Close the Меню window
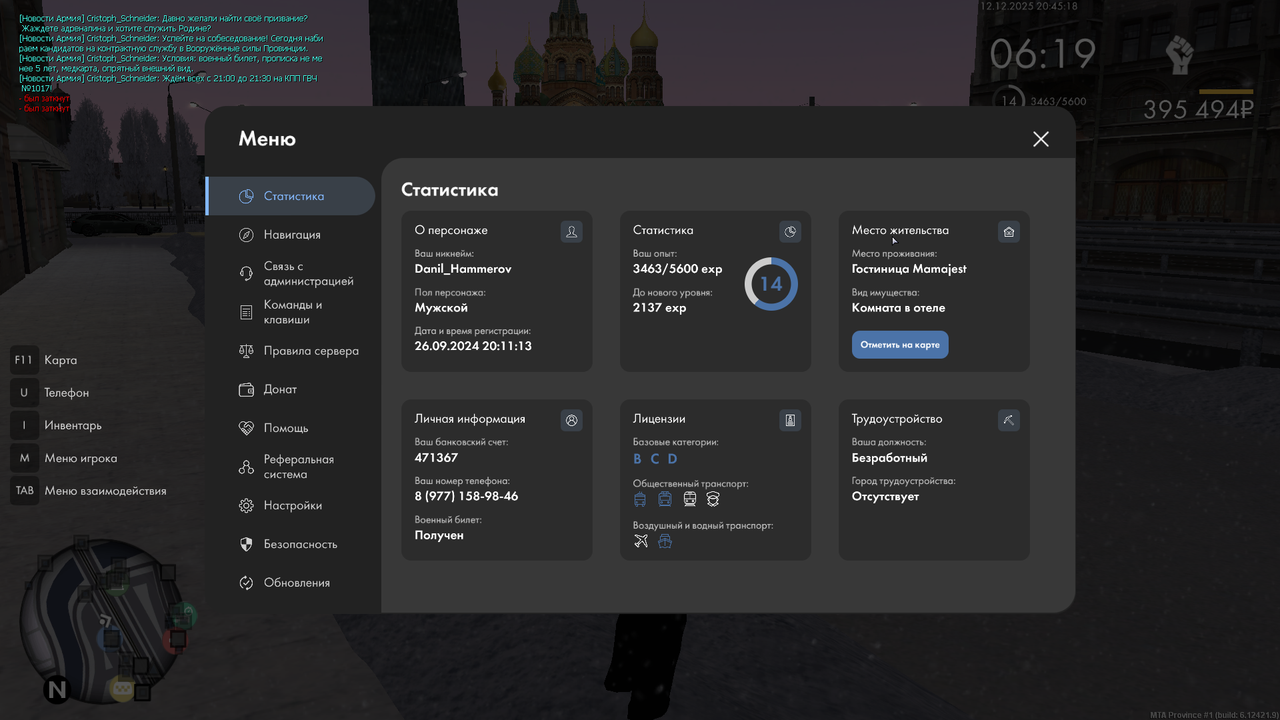 [x=1041, y=139]
